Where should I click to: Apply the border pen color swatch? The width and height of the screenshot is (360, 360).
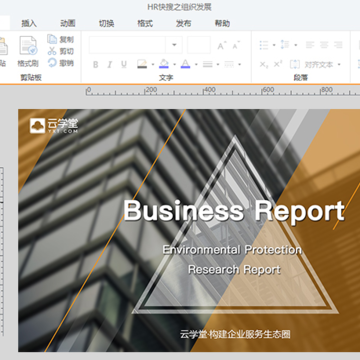point(142,64)
